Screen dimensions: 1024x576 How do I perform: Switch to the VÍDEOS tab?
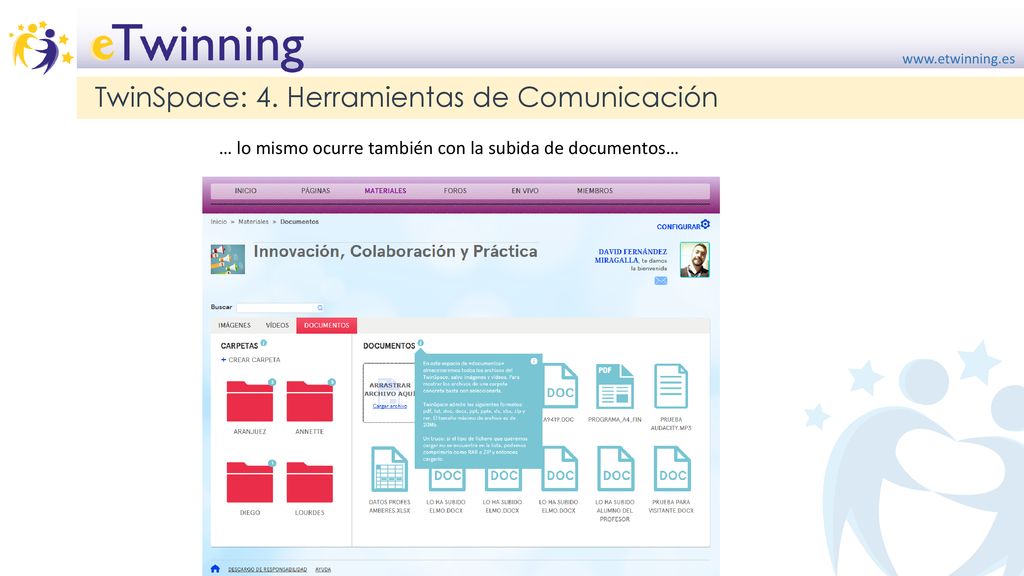277,325
